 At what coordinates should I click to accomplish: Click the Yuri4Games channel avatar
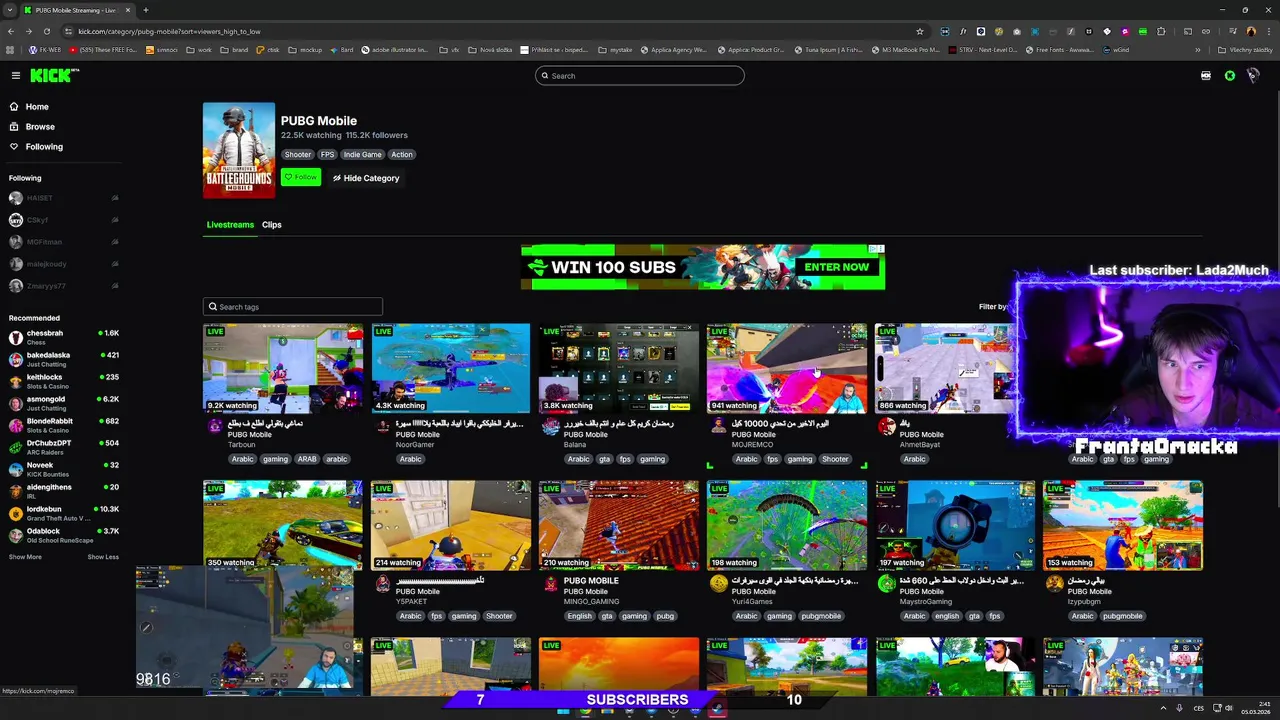(718, 584)
